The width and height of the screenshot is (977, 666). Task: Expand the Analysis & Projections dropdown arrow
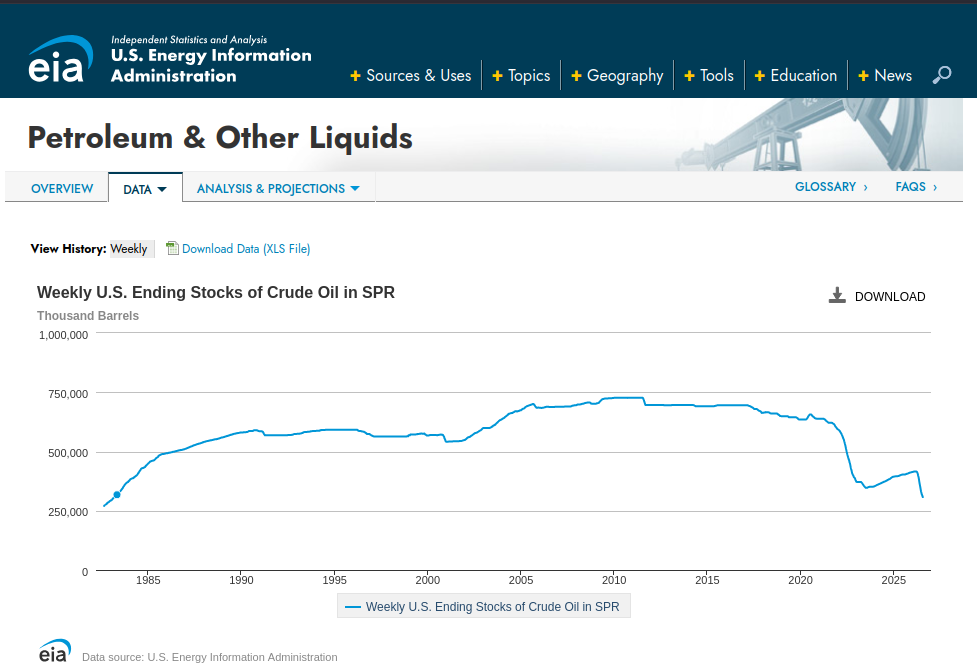coord(355,188)
